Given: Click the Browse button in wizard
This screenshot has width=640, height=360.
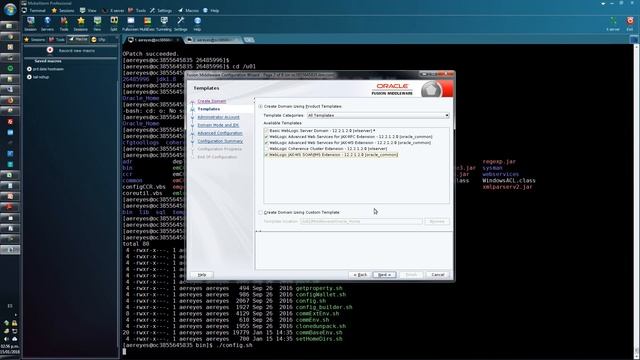Looking at the screenshot, I should [437, 221].
